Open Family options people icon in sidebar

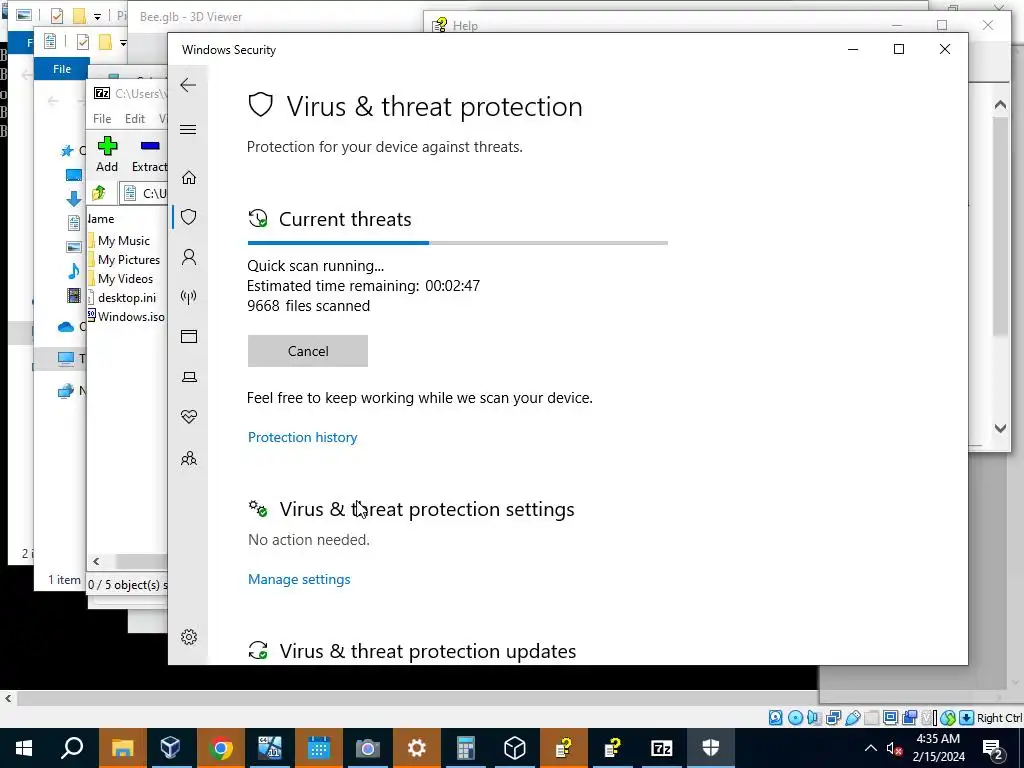click(189, 458)
